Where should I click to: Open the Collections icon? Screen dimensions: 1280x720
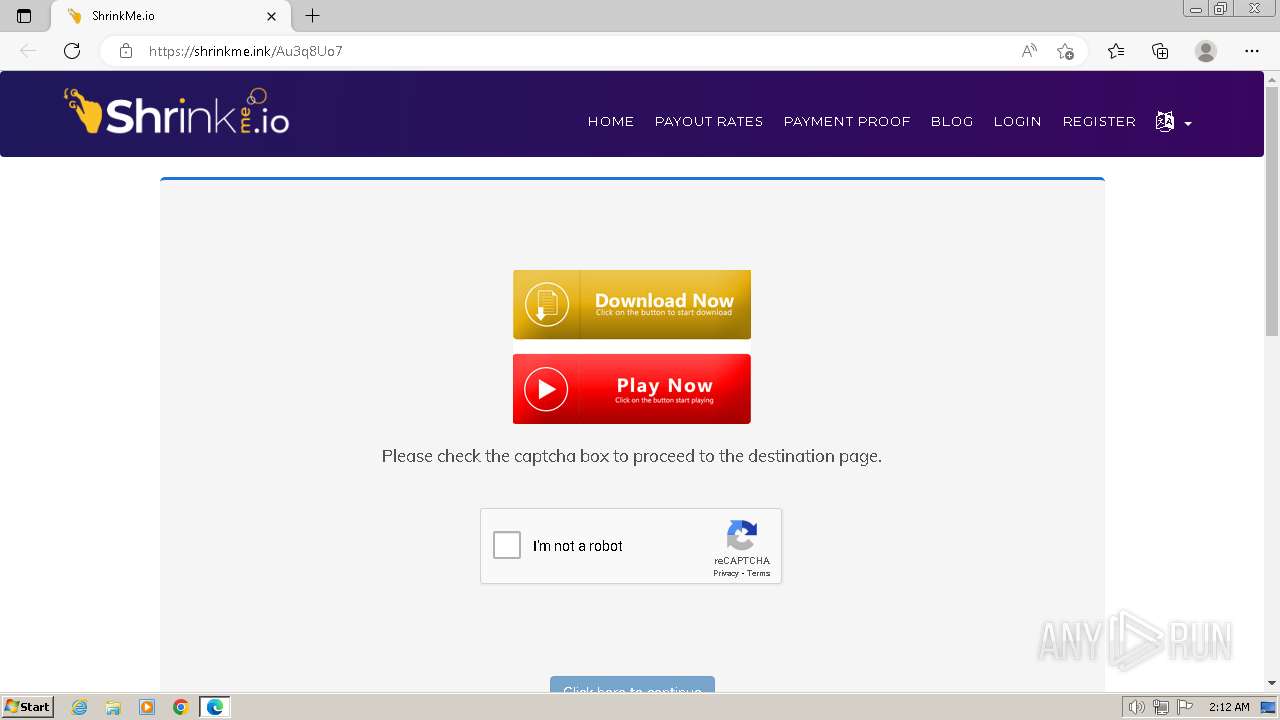(x=1160, y=51)
